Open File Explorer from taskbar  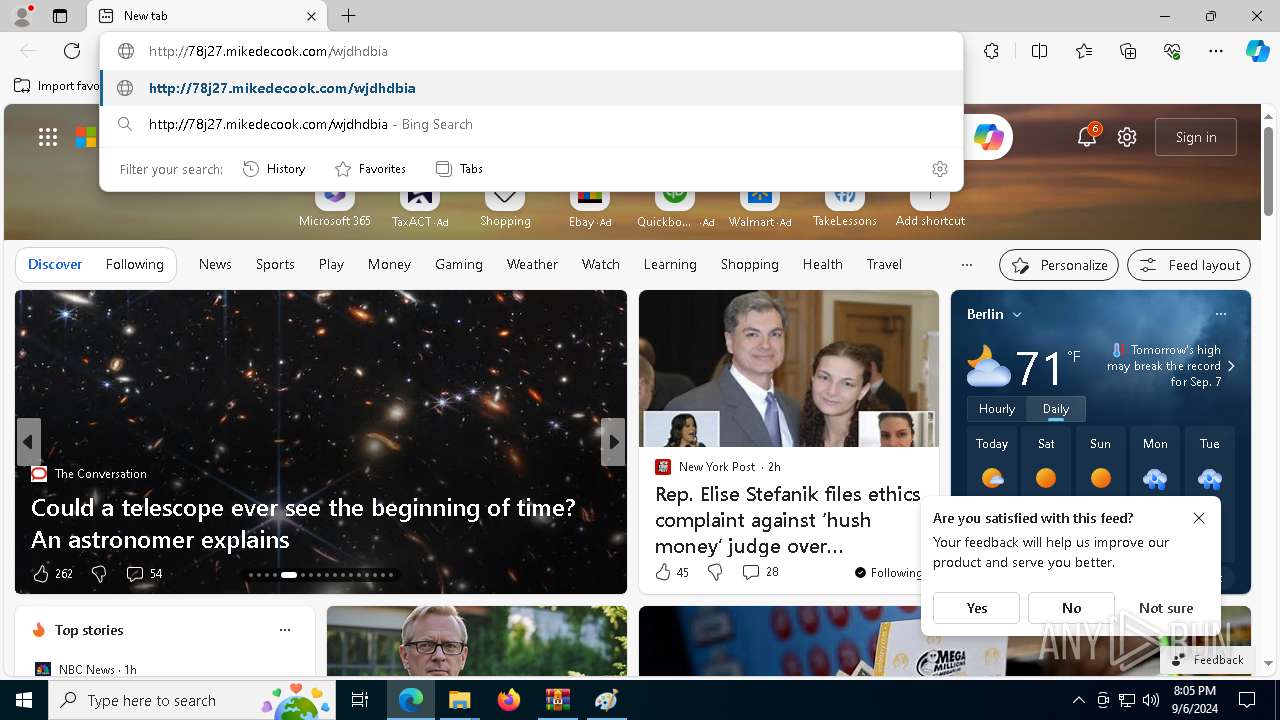[x=459, y=700]
